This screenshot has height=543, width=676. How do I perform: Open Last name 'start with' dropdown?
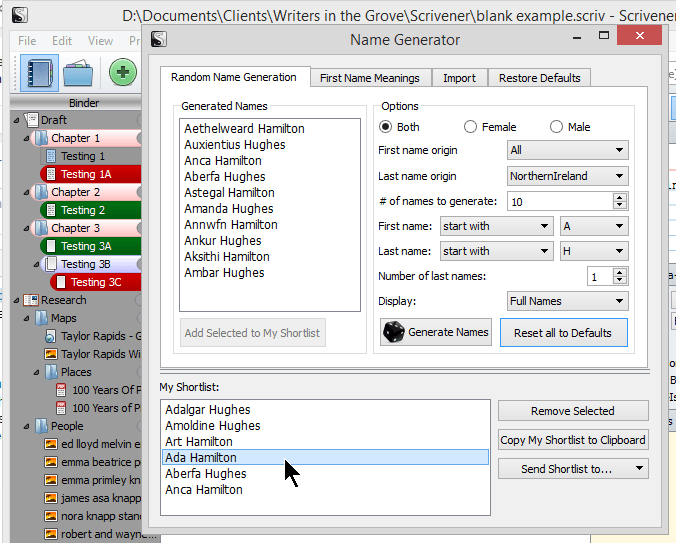496,251
